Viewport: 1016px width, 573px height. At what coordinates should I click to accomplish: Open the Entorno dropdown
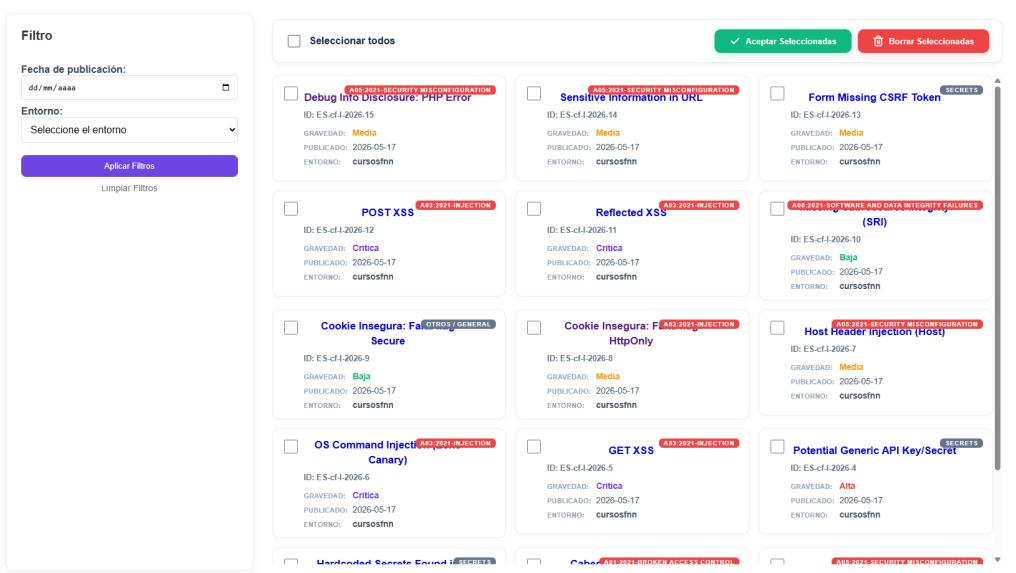(130, 130)
